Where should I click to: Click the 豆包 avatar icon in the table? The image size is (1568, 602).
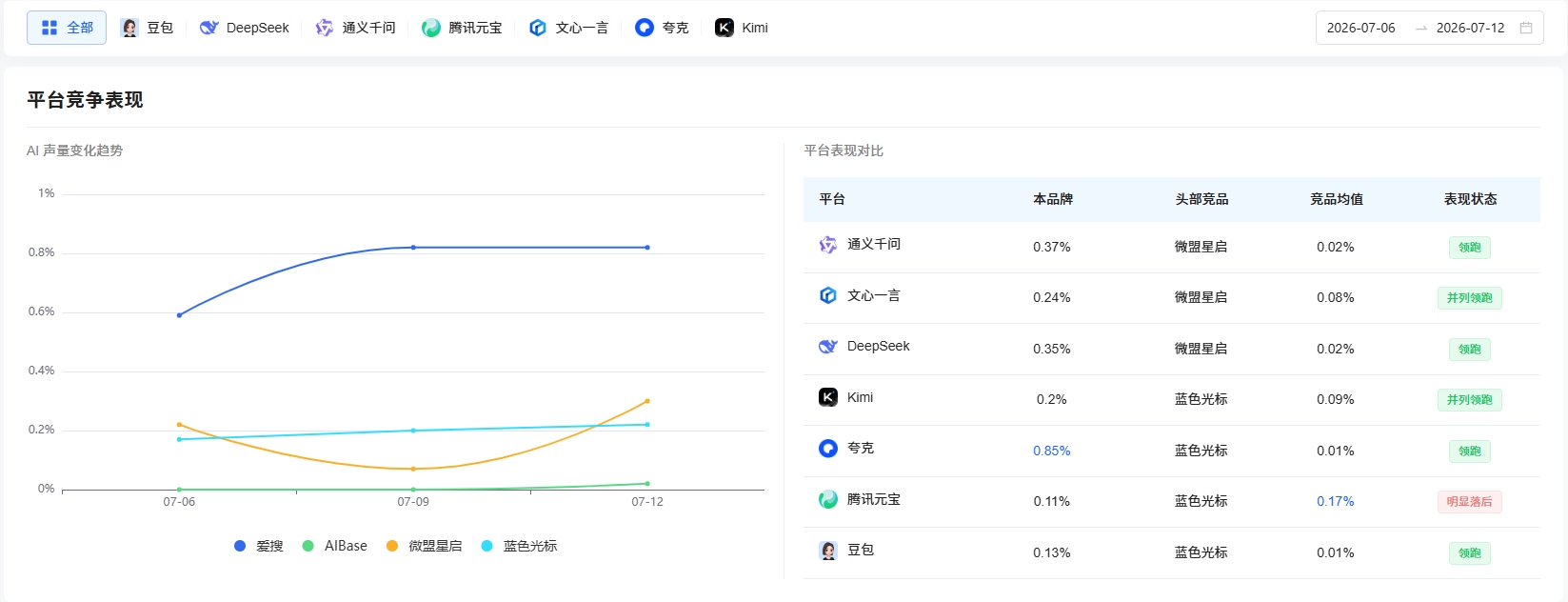(828, 550)
